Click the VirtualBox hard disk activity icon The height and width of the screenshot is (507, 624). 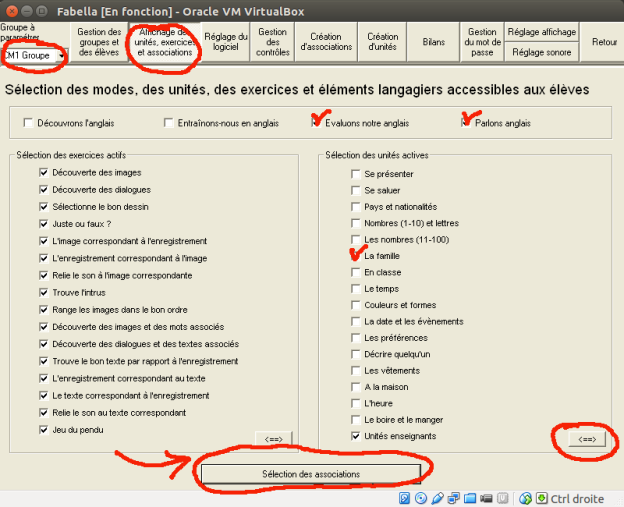coord(404,498)
